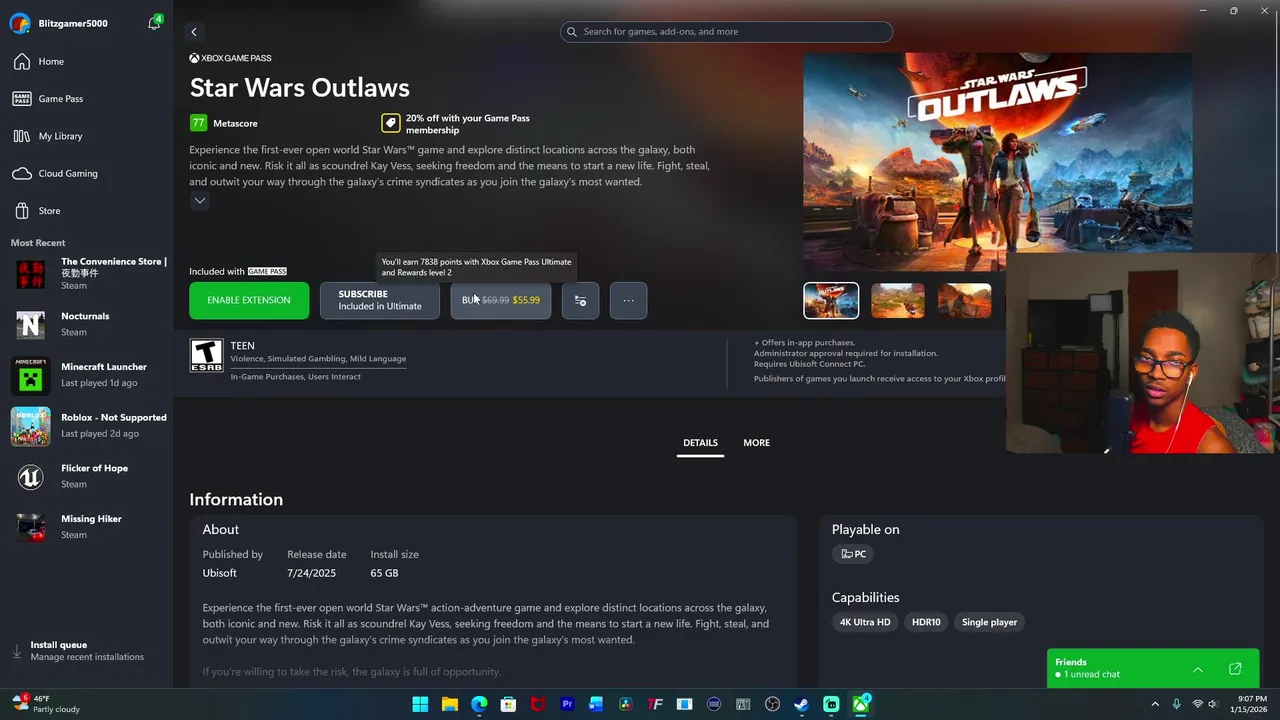This screenshot has height=720, width=1280.
Task: Click the 7/24/2025 release date text
Action: coord(311,574)
